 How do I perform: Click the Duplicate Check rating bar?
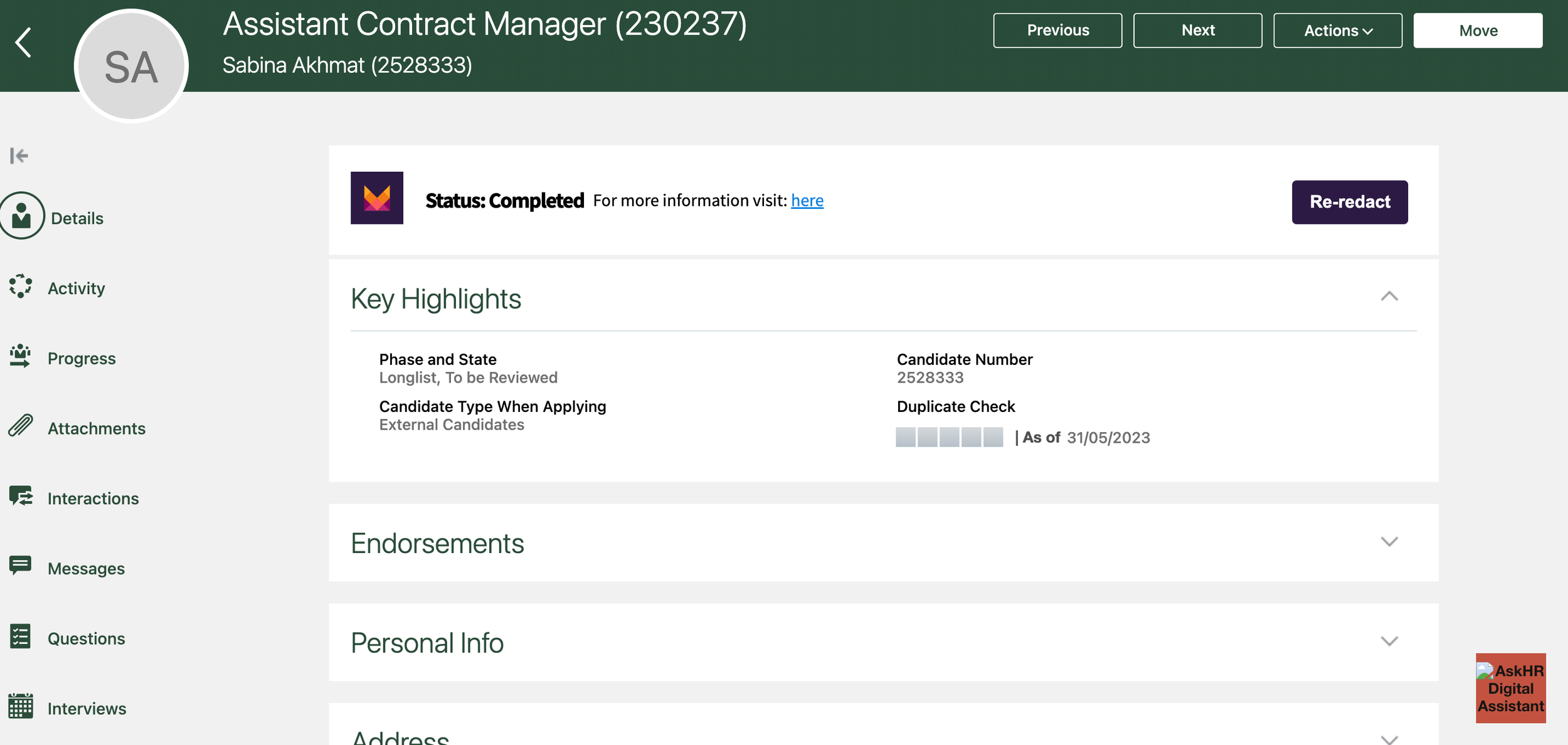[948, 437]
